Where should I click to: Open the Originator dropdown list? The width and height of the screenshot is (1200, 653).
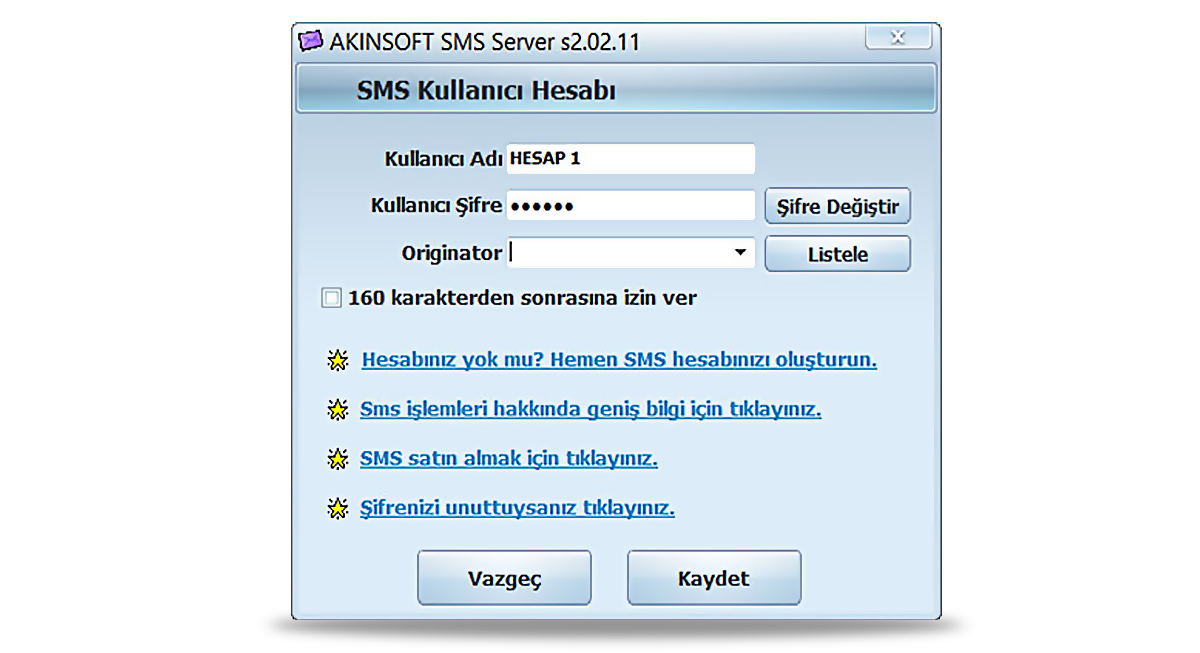point(742,253)
